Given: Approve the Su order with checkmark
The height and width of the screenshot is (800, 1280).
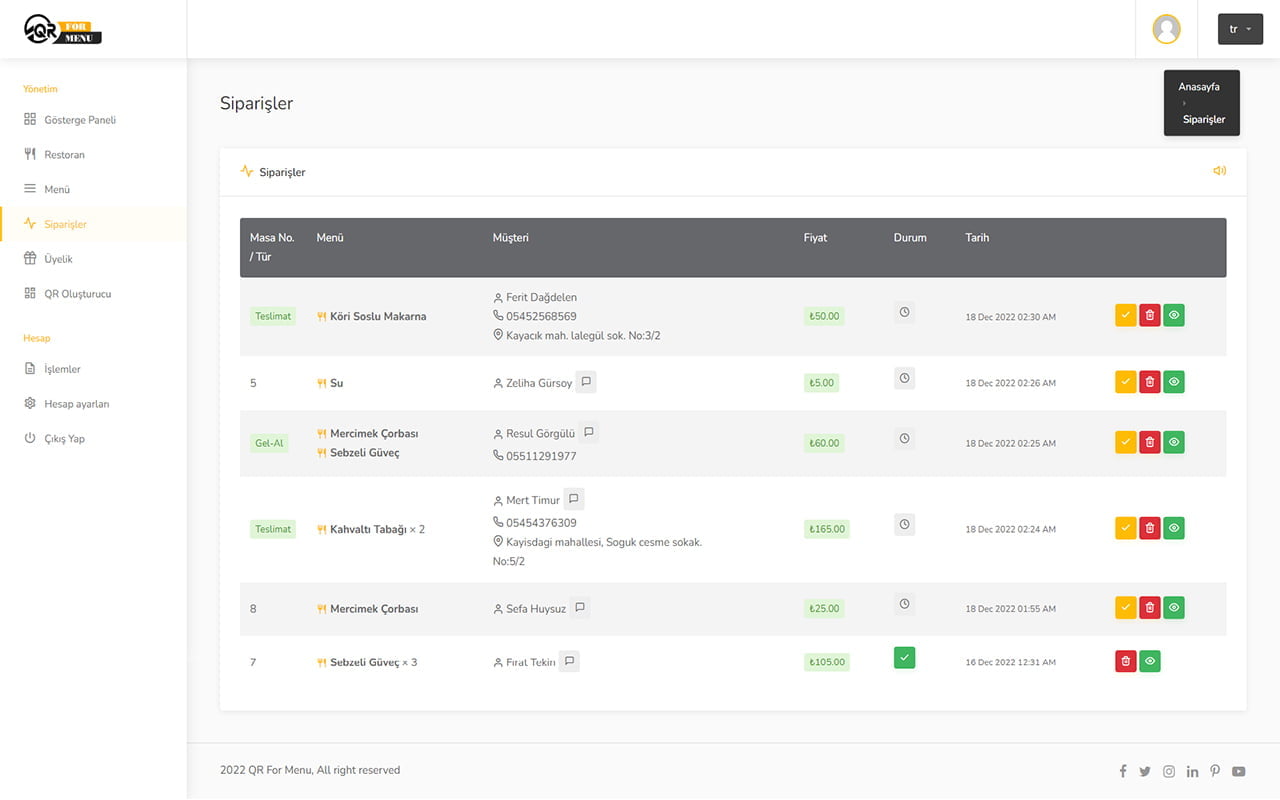Looking at the screenshot, I should [x=1126, y=382].
